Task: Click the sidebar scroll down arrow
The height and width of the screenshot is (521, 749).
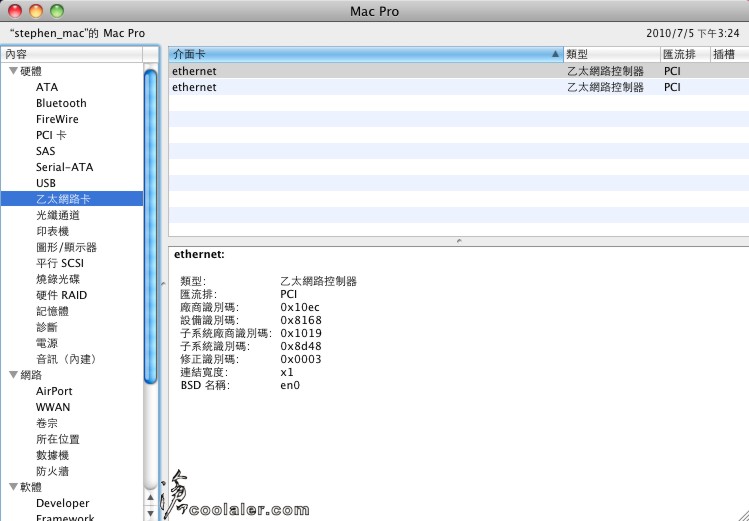Action: 150,513
